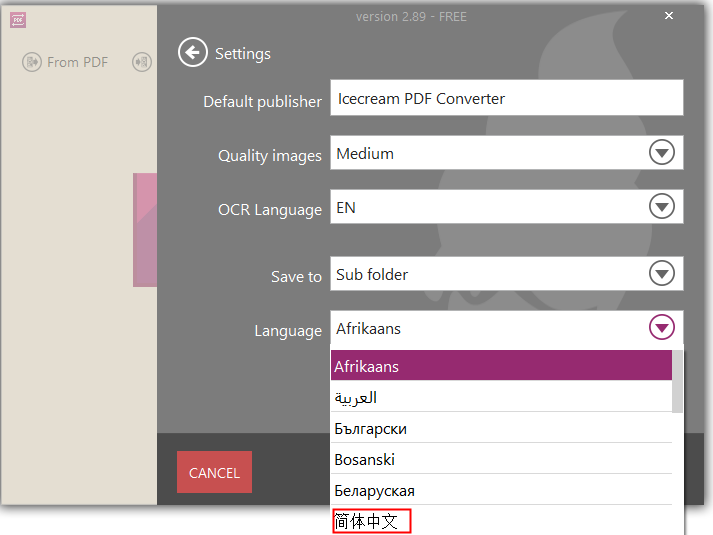Open the Save to dropdown arrow

point(662,273)
